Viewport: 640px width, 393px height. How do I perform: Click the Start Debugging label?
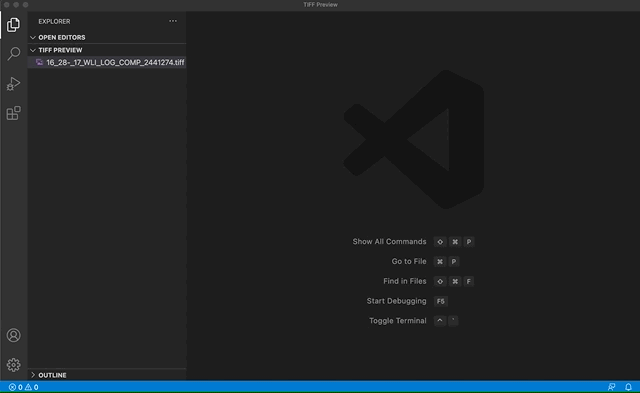pyautogui.click(x=396, y=301)
